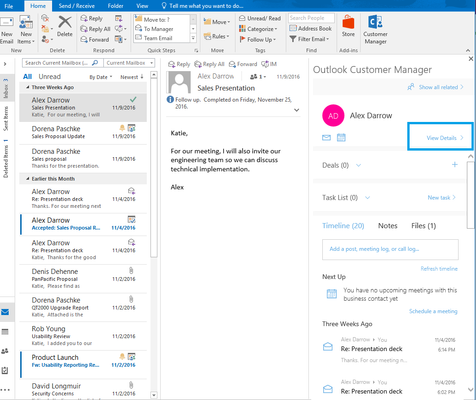This screenshot has height=400, width=476.
Task: Select the Unread mail filter
Action: point(50,77)
